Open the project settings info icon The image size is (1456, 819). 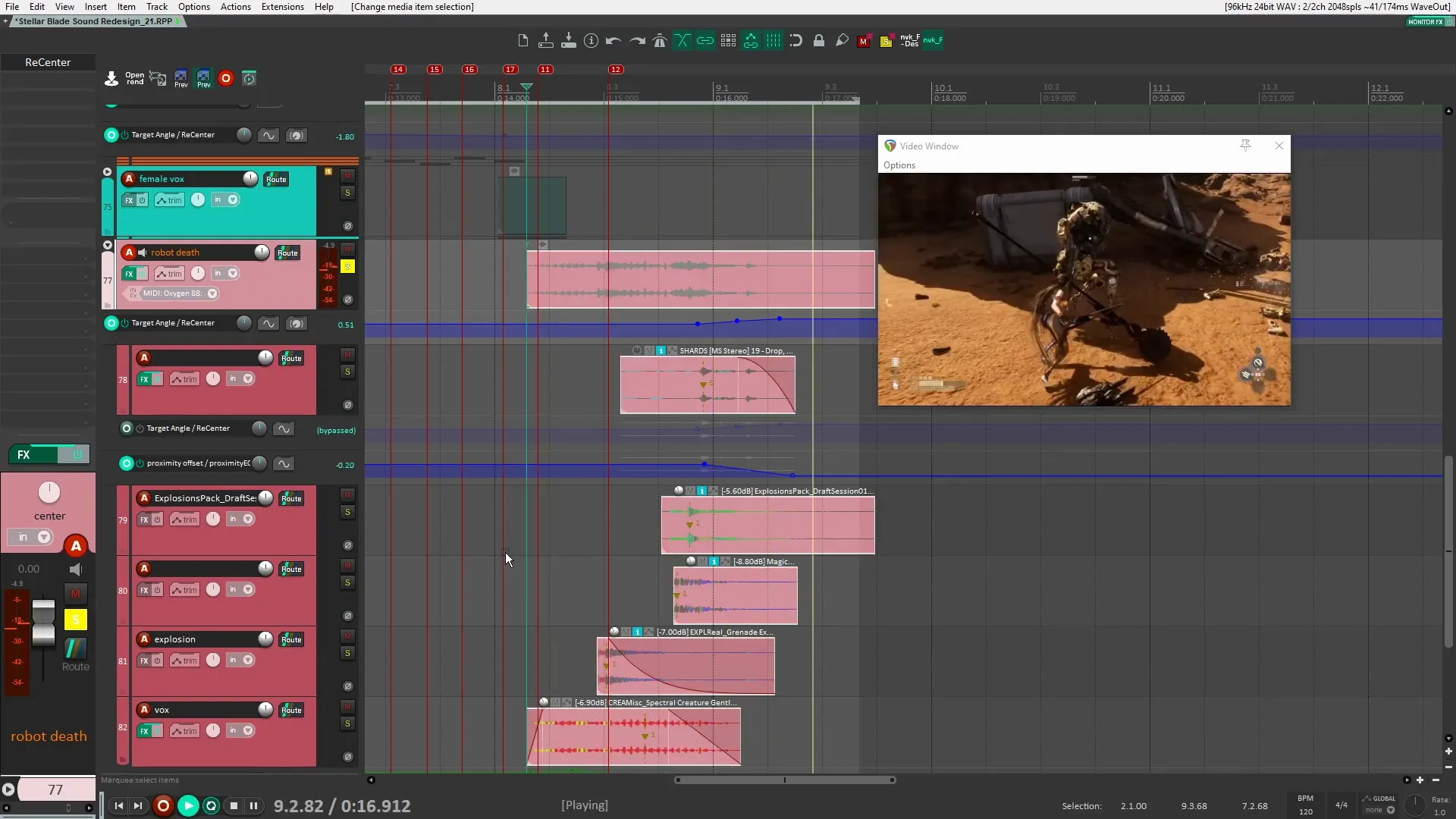[x=591, y=40]
